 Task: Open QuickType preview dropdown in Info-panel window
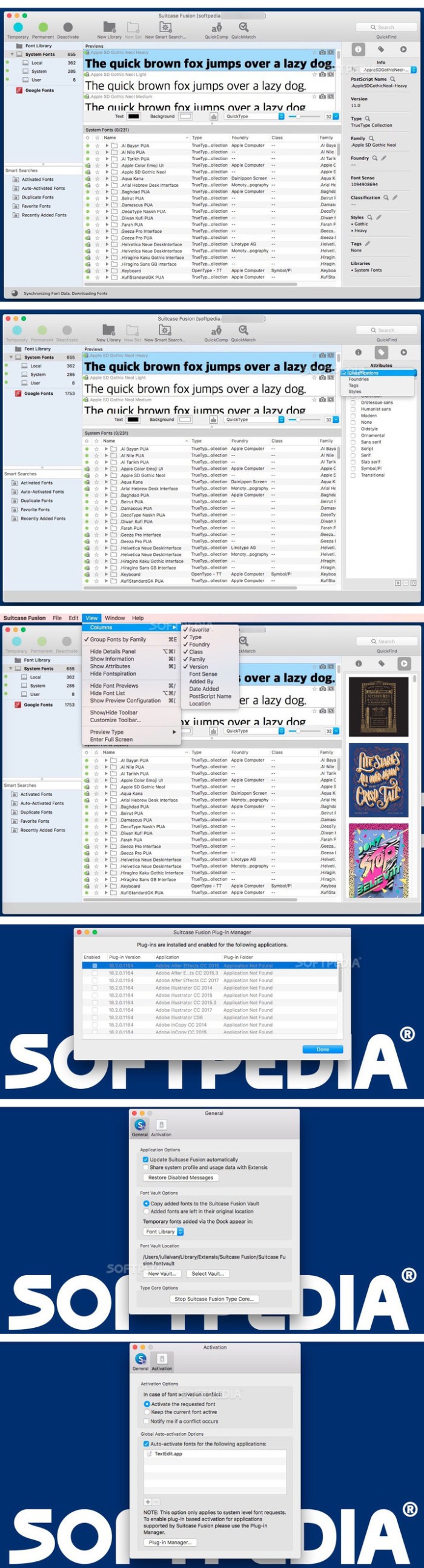click(x=254, y=116)
